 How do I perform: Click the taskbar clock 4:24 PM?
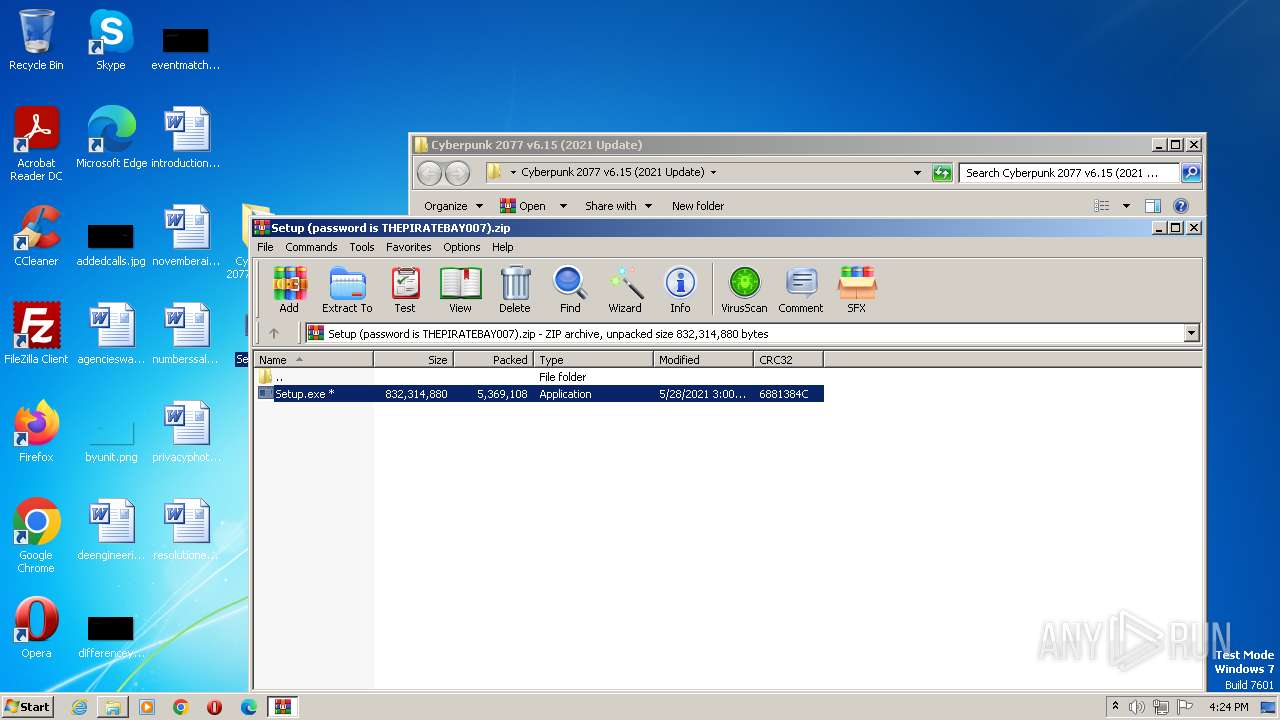(x=1228, y=707)
